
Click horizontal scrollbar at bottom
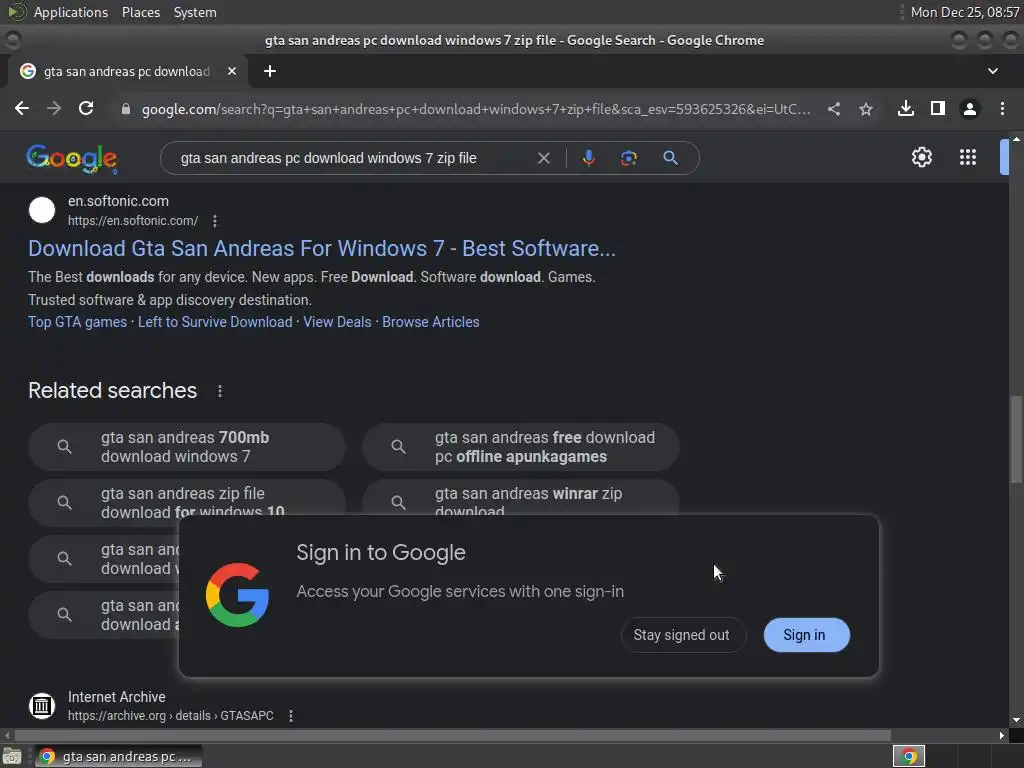pos(452,735)
